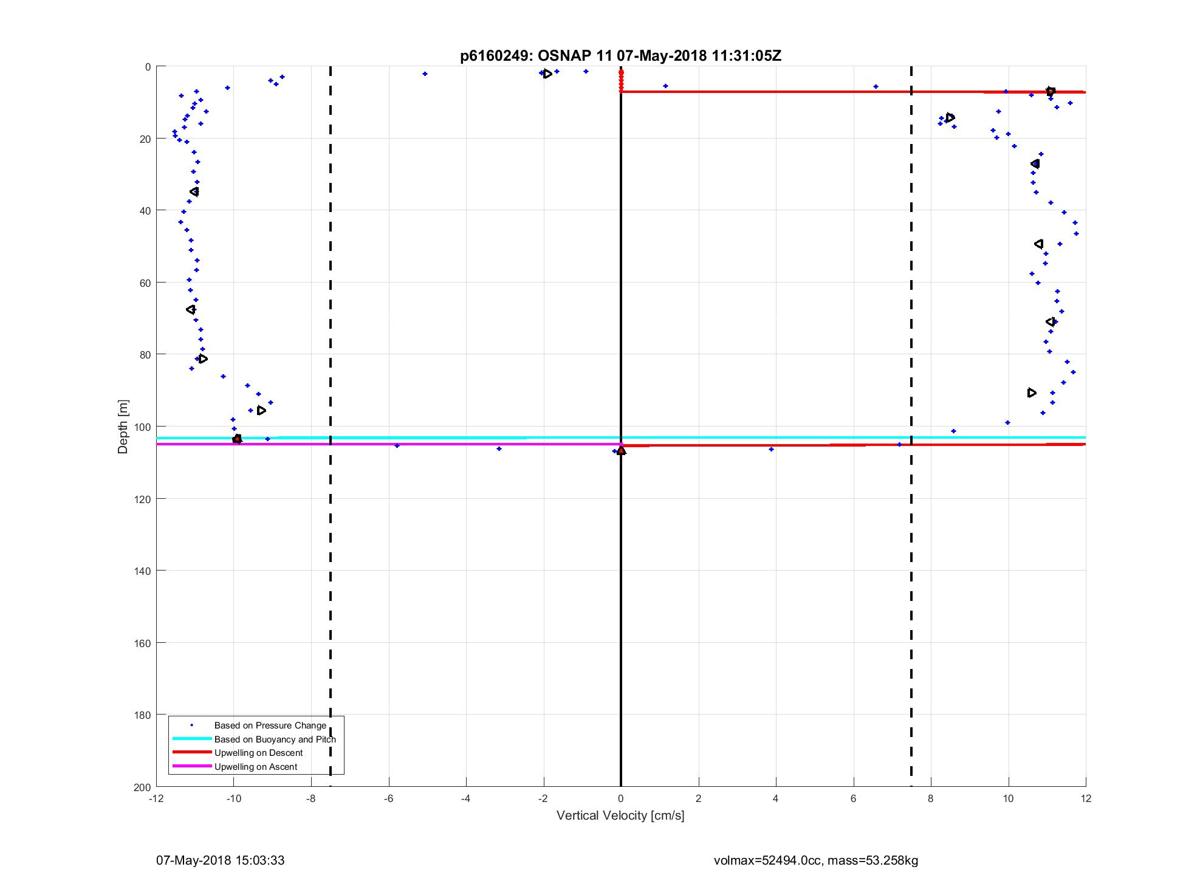Click the x-axis tick label -2
1200x885 pixels.
click(x=543, y=799)
